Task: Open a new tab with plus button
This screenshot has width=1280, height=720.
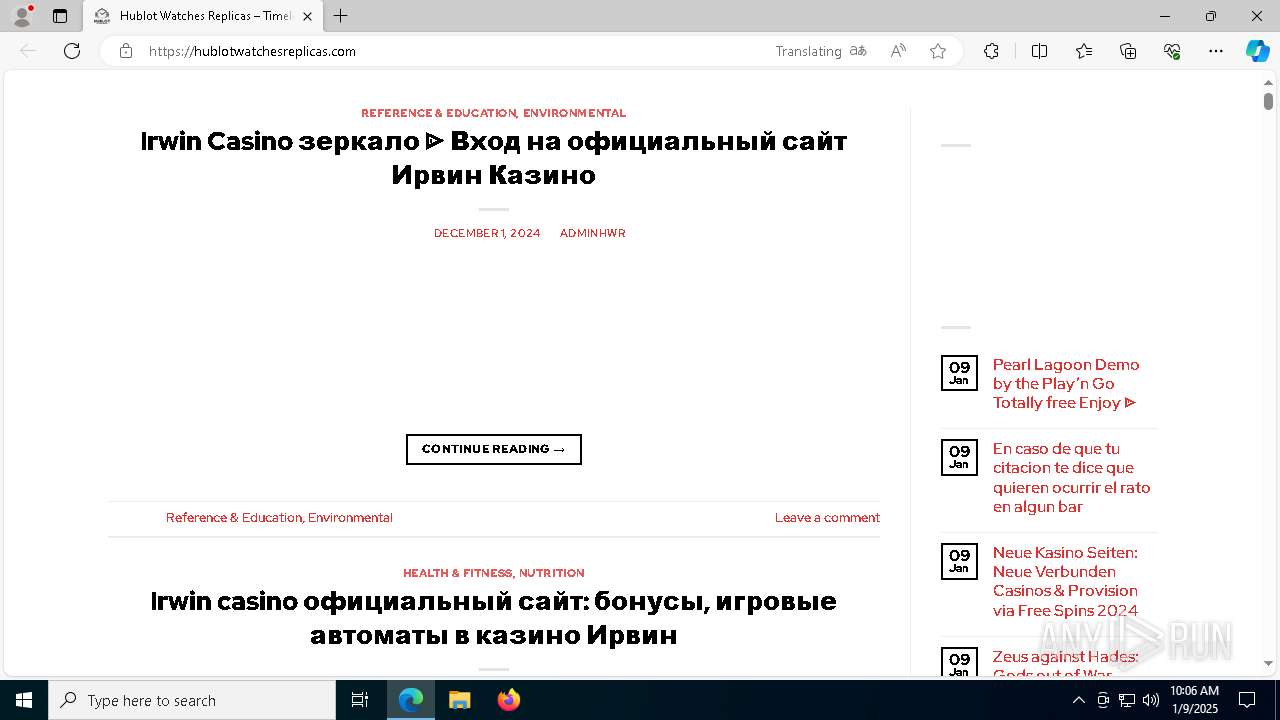Action: coord(341,16)
